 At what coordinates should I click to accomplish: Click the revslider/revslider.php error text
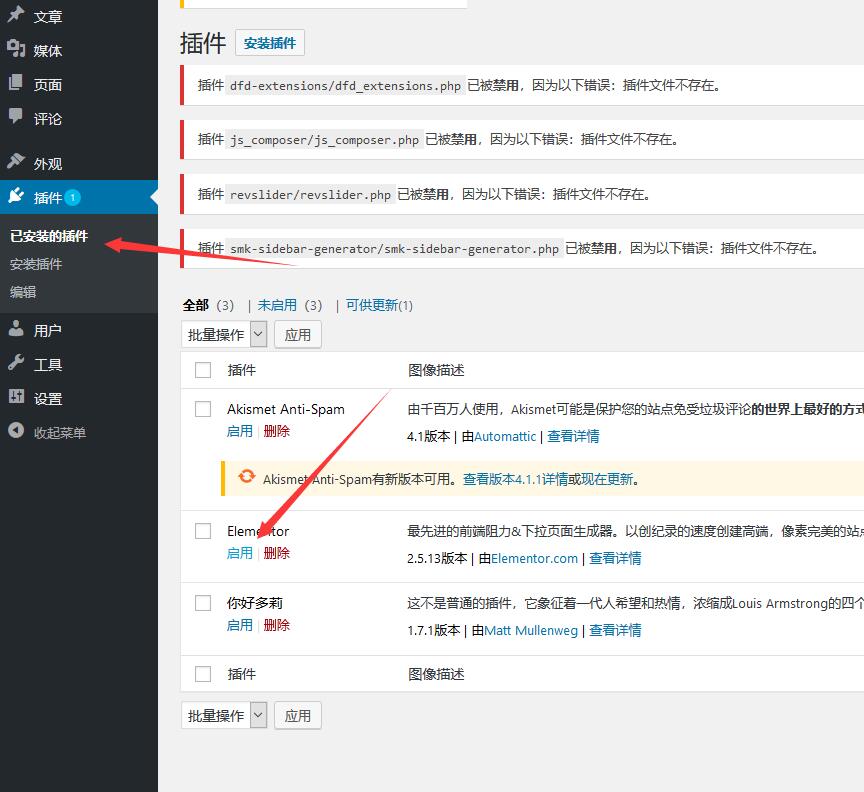(310, 195)
